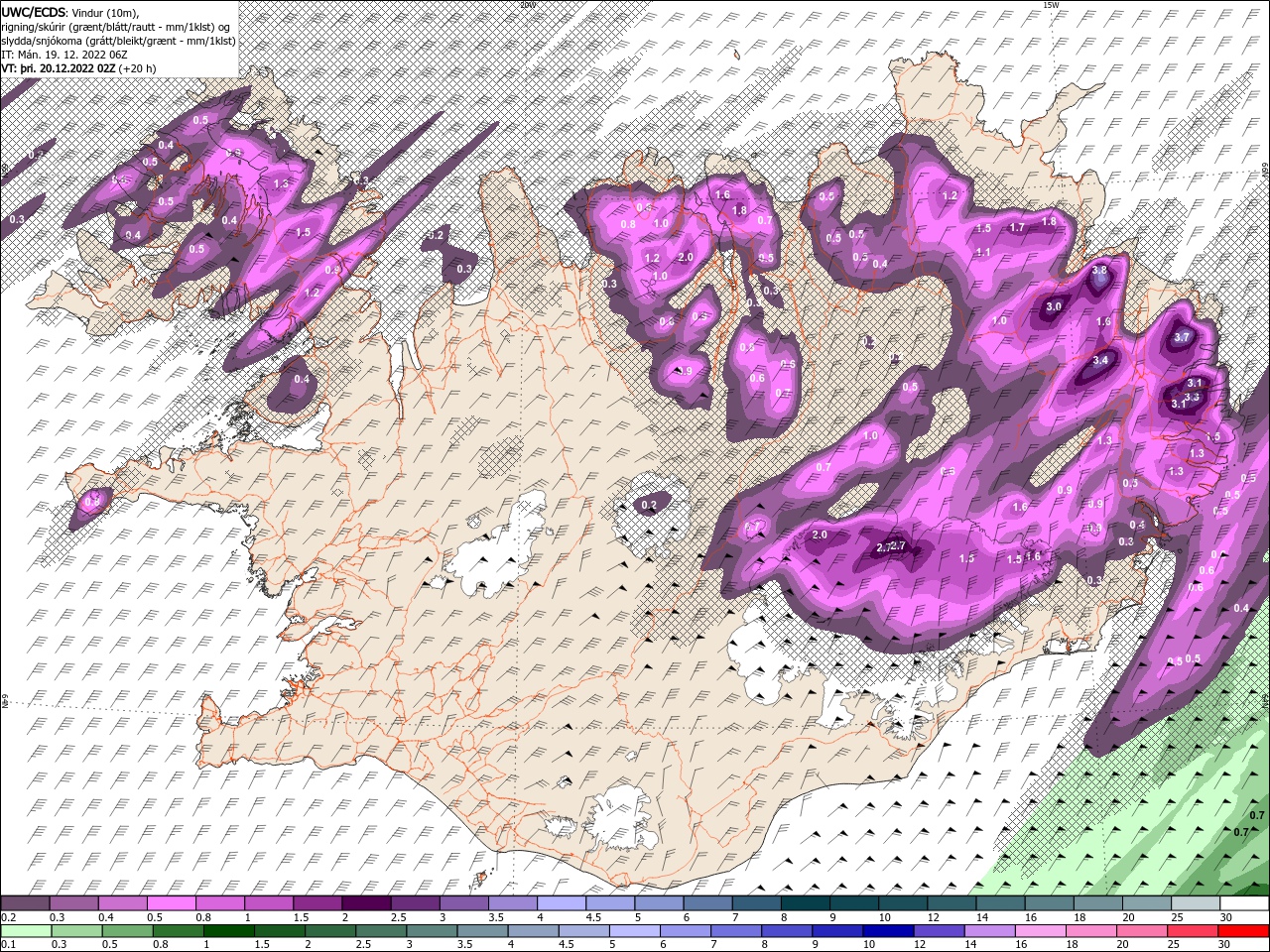This screenshot has width=1270, height=952.
Task: Click the 3.7 snowfall value on the map
Action: click(x=1182, y=337)
